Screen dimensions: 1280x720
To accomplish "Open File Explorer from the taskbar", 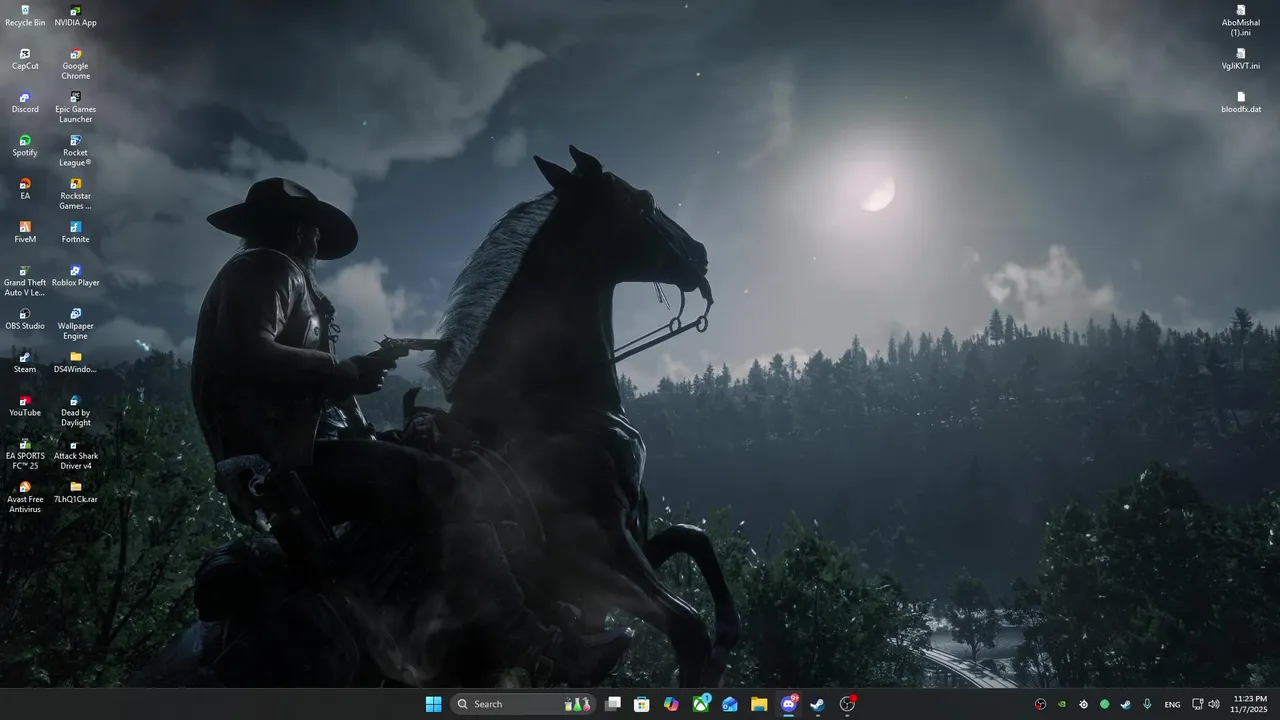I will [759, 704].
